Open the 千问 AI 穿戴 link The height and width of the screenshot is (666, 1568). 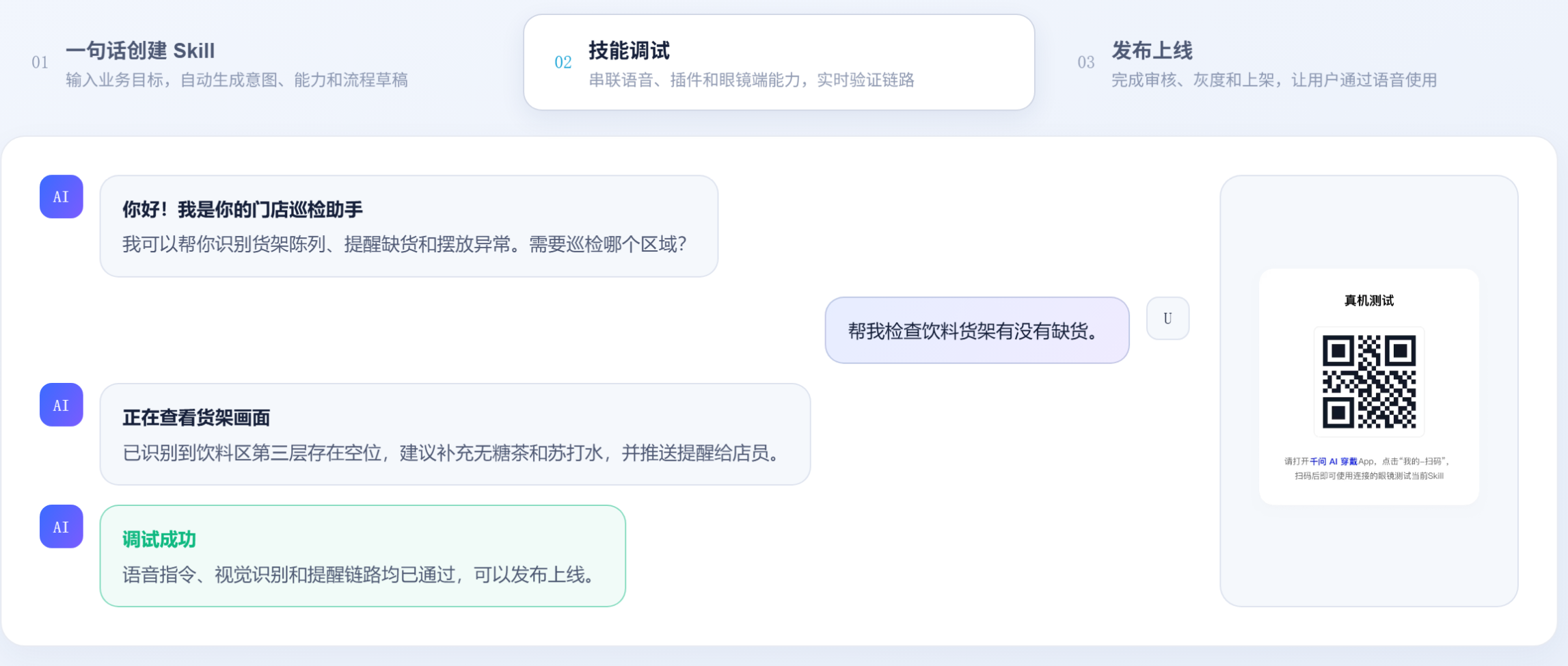[x=1334, y=462]
